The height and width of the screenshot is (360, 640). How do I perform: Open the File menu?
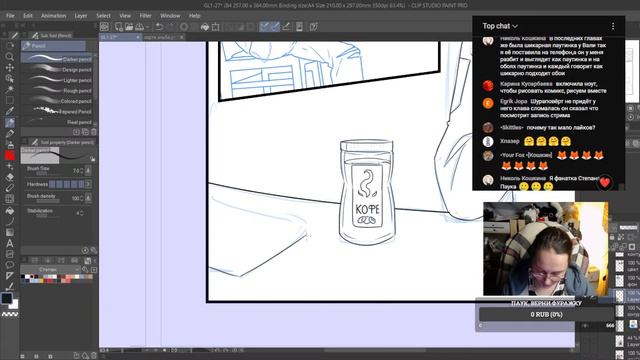click(x=10, y=16)
